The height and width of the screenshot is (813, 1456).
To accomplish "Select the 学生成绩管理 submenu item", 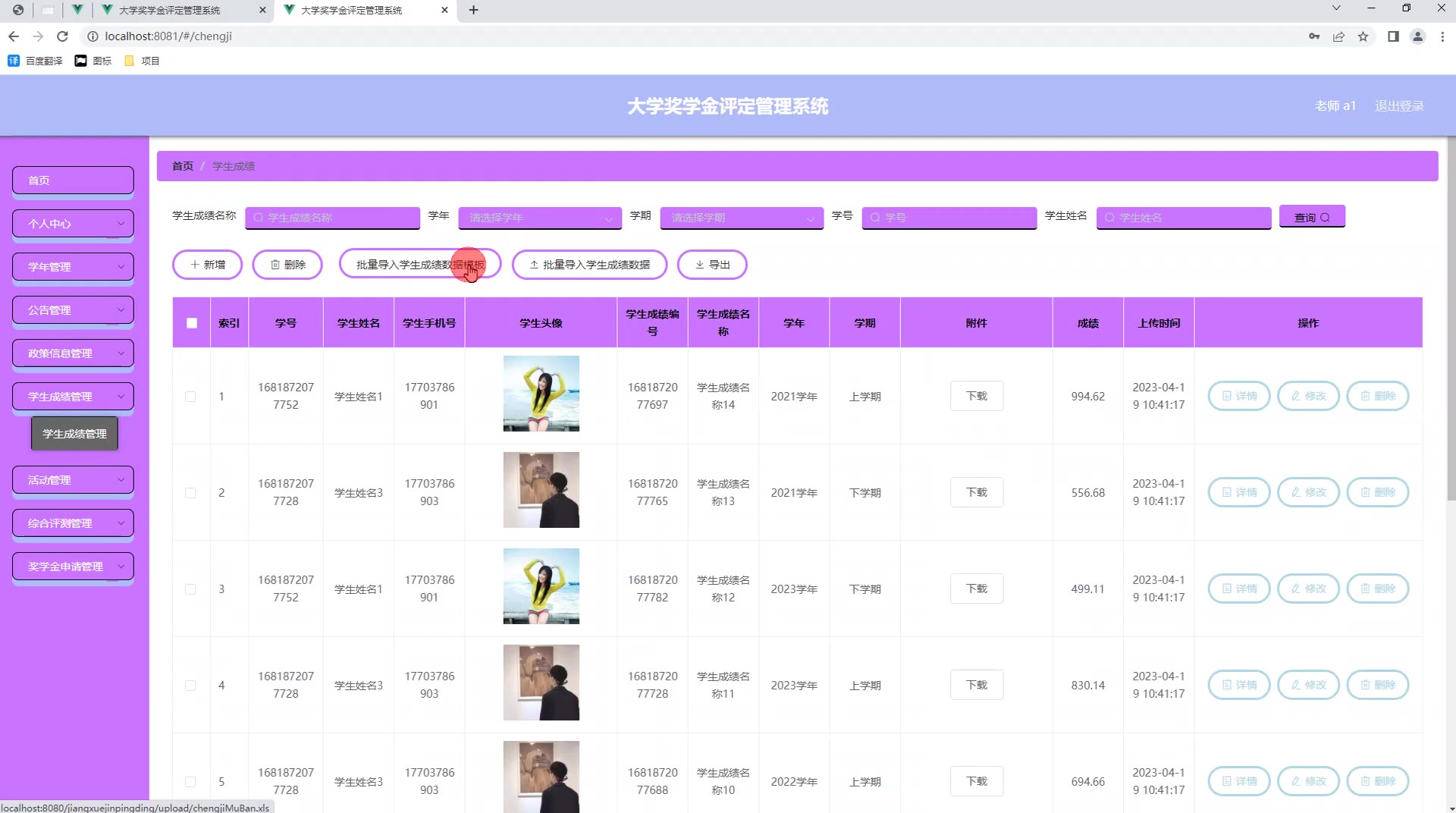I will tap(74, 434).
